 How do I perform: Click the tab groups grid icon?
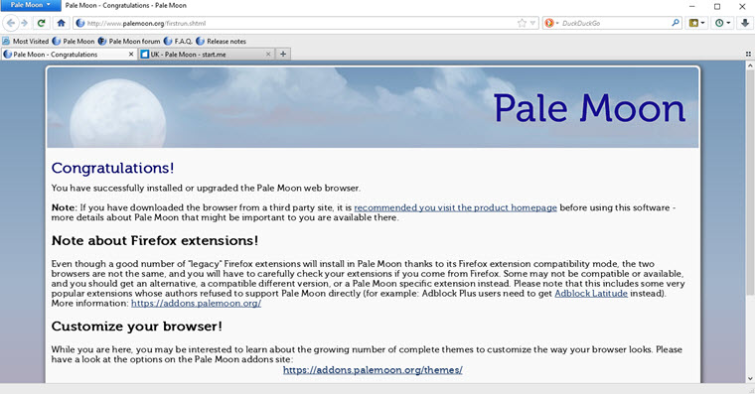coord(748,54)
